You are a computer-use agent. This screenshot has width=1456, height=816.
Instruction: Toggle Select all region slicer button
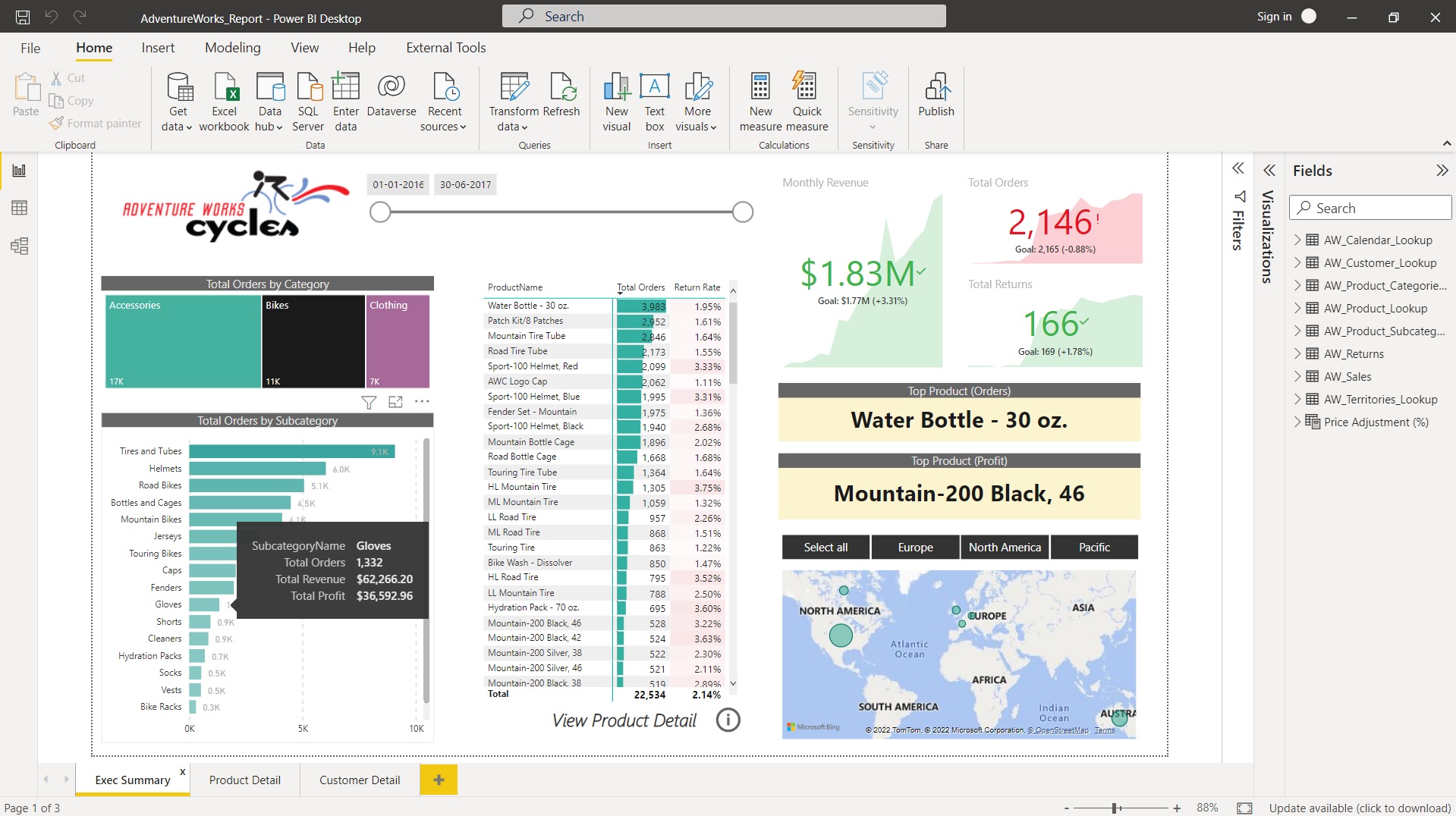(x=825, y=548)
